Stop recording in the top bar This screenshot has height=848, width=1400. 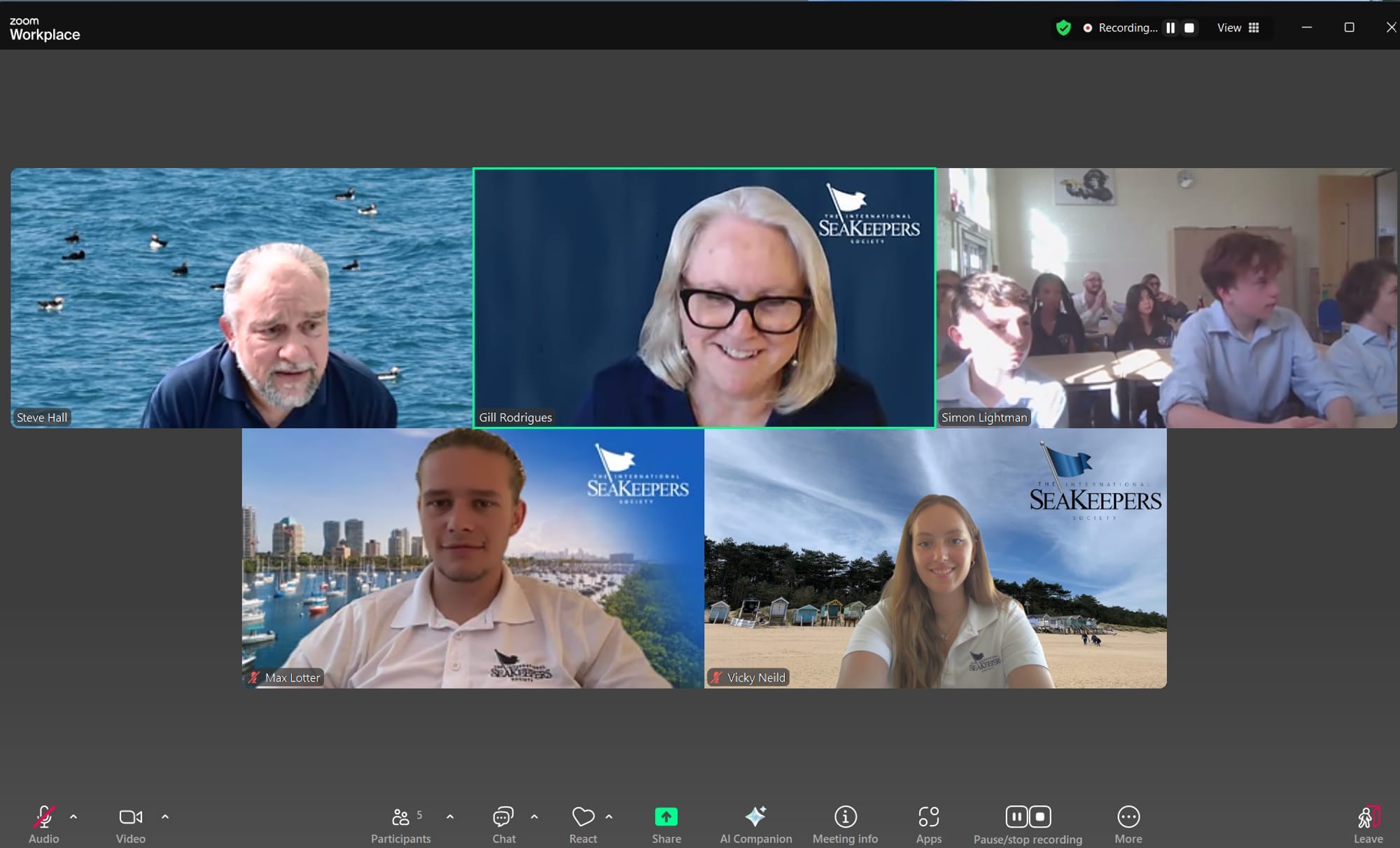[1189, 28]
